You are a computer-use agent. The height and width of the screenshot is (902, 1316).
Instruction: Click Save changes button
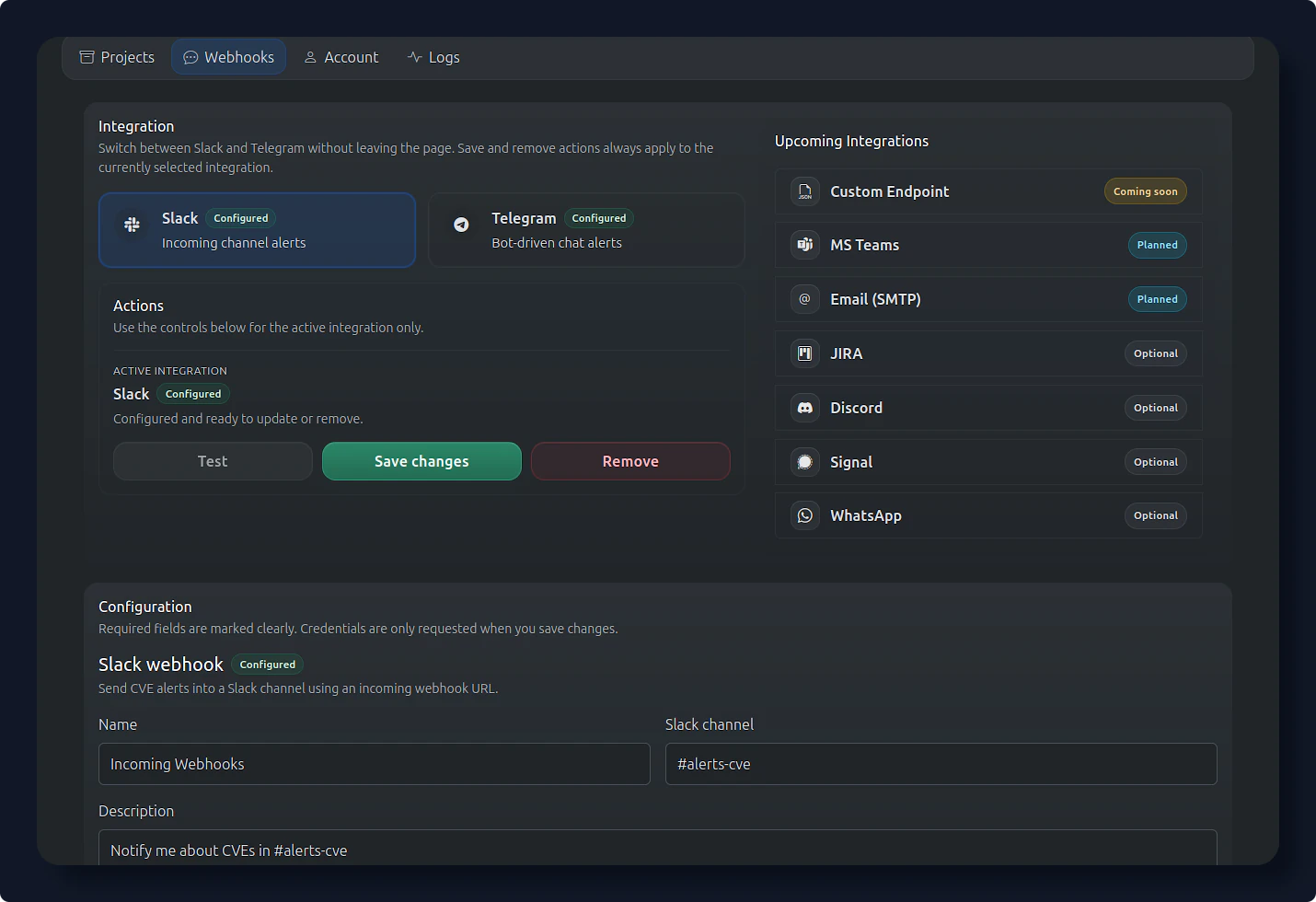421,461
